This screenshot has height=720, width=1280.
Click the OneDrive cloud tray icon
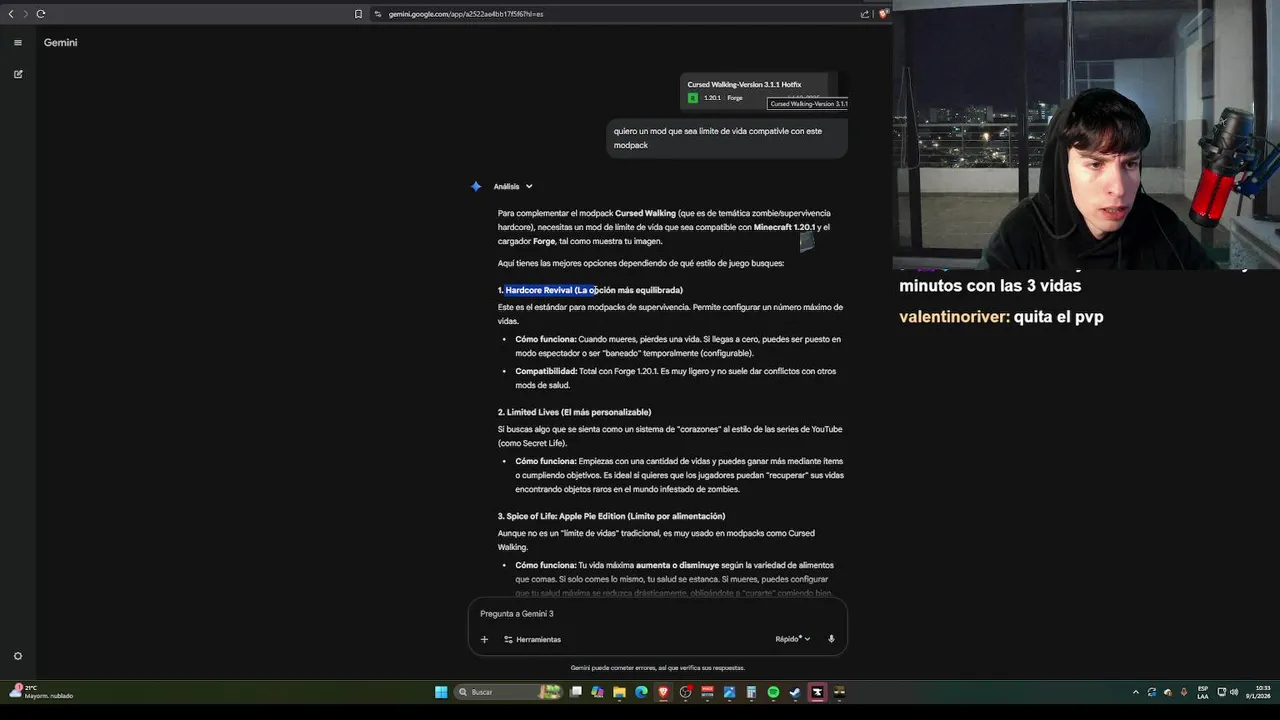tap(1168, 692)
